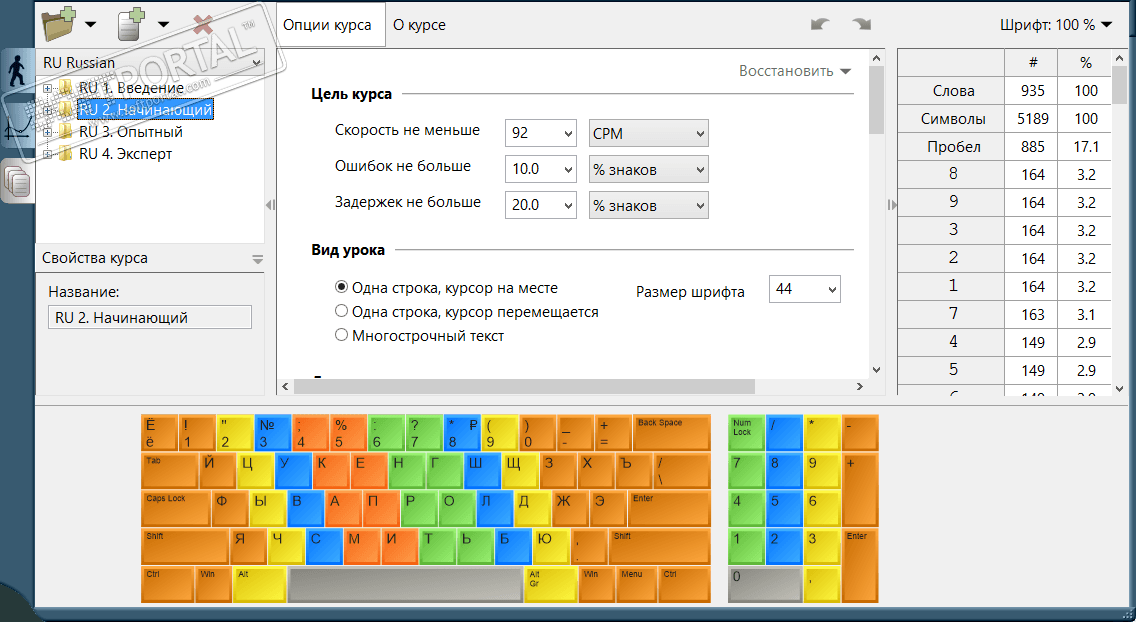Open the walking figure typing sidebar tab

[16, 70]
